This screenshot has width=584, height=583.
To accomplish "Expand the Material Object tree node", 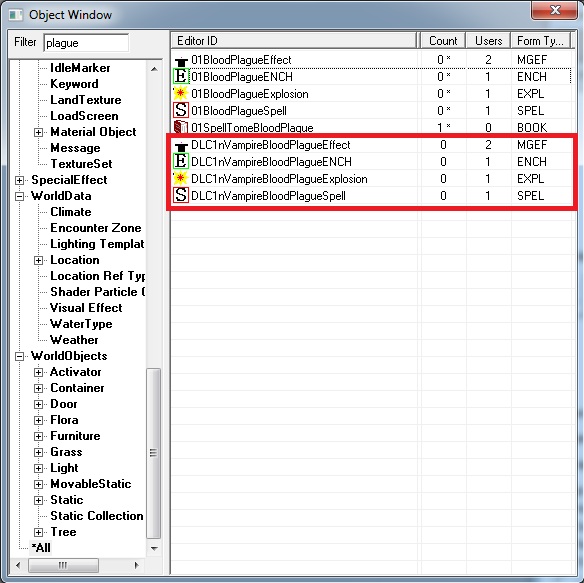I will point(38,132).
